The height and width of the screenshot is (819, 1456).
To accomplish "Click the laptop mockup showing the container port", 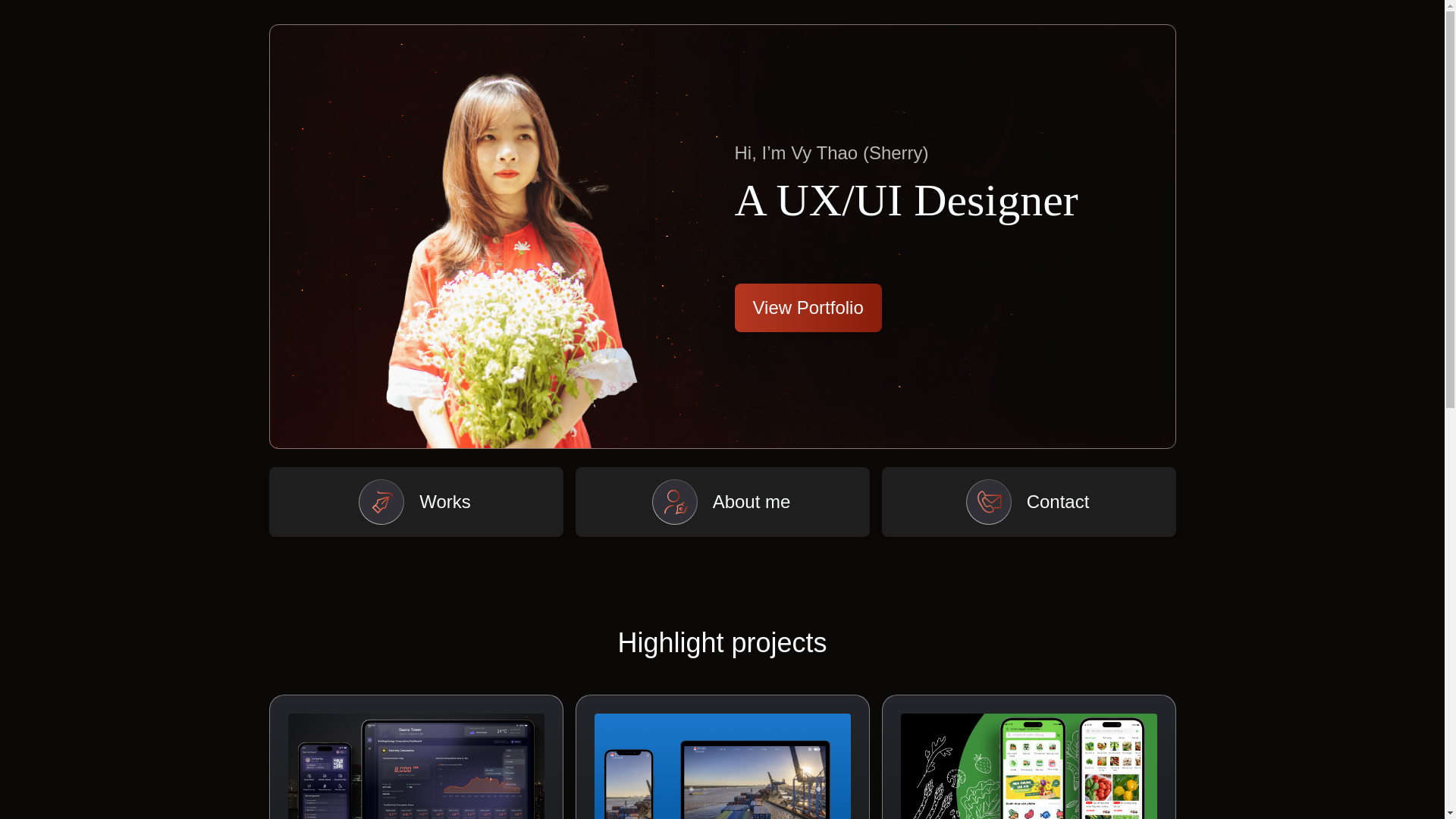I will [755, 781].
